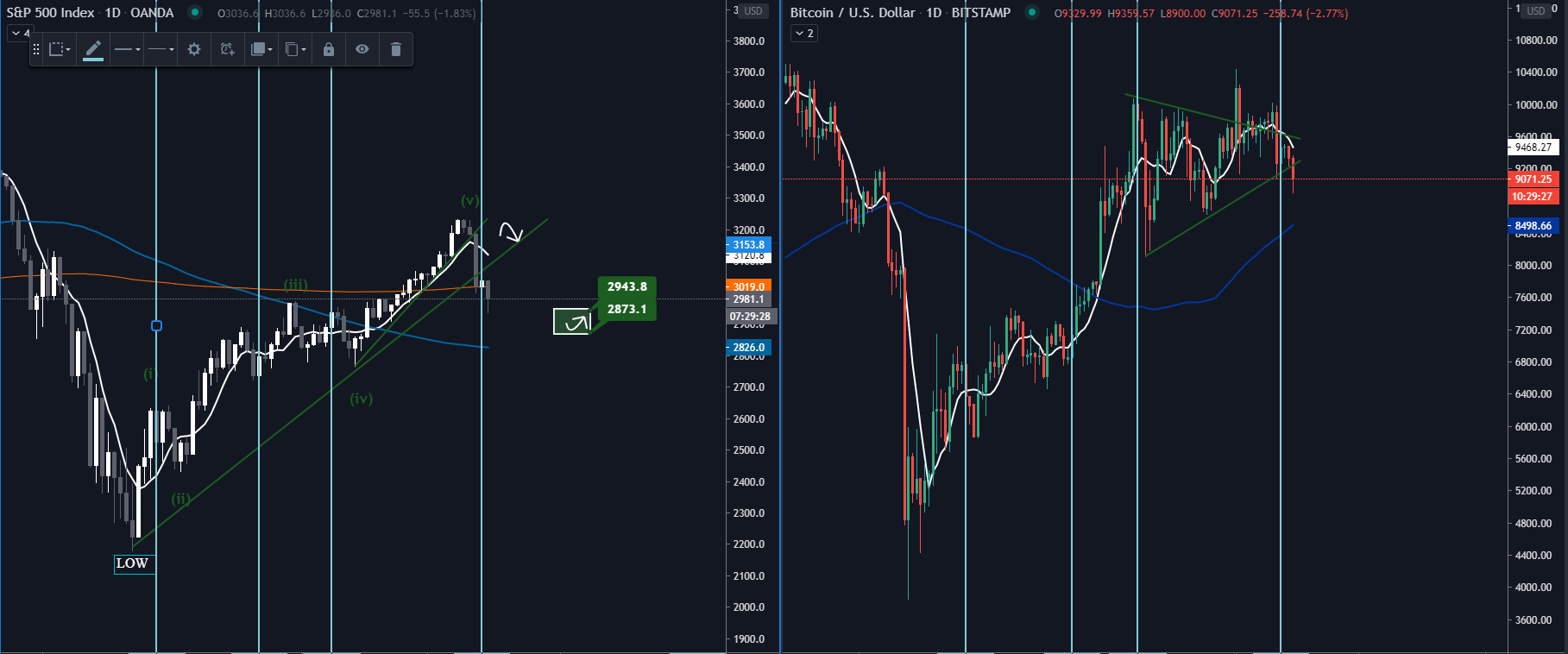Grab the floating toolbar drag handle
Screen dimensions: 1568x654
[x=36, y=49]
